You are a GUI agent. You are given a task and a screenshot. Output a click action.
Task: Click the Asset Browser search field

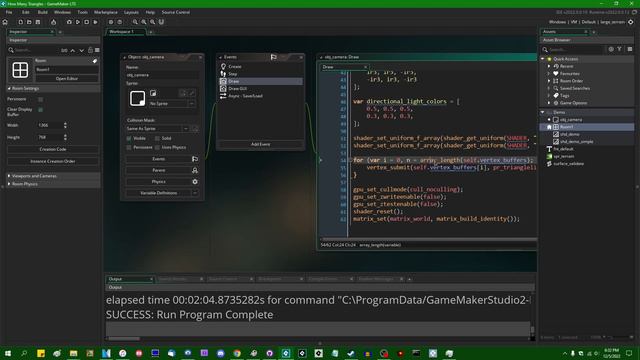coord(576,49)
